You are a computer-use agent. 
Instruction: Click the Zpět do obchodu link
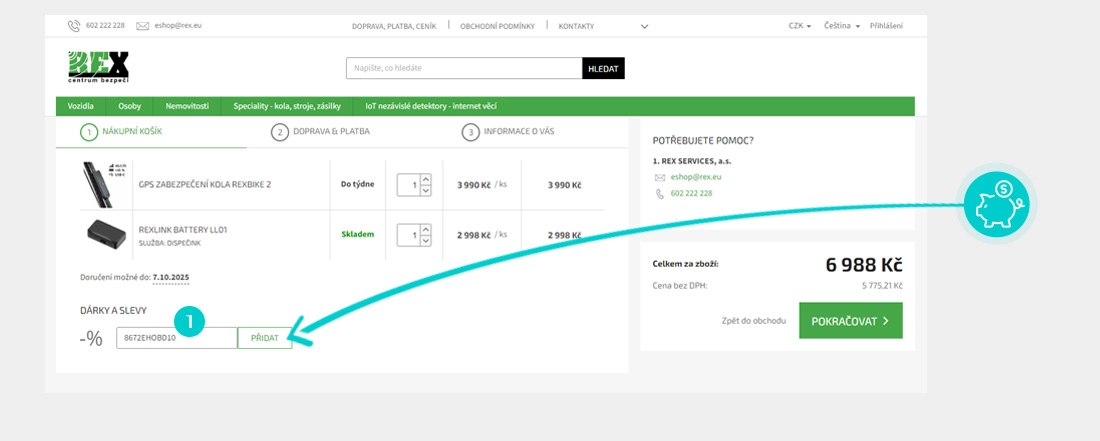point(753,321)
